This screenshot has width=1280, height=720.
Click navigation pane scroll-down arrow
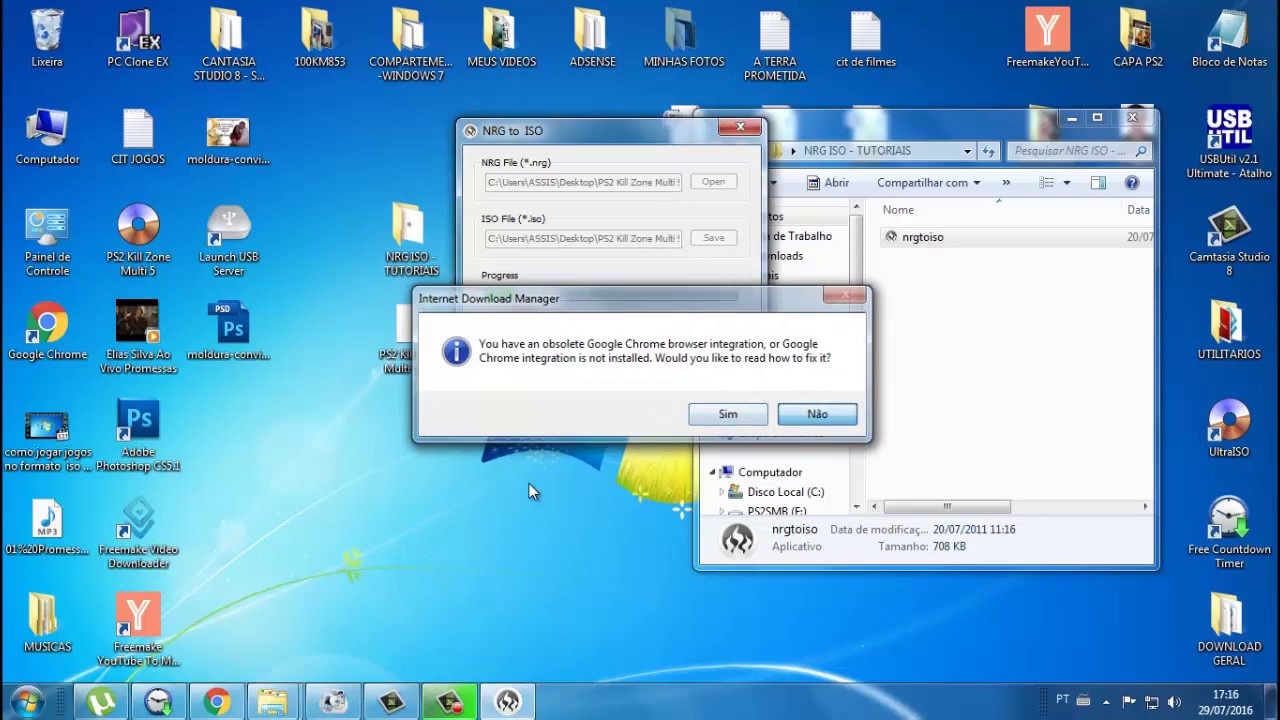856,506
